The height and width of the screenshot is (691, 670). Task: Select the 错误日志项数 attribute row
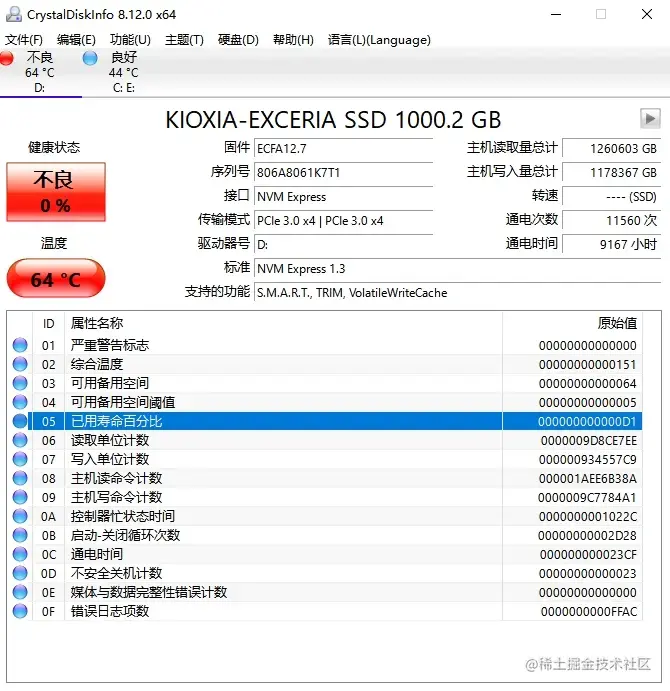(325, 611)
